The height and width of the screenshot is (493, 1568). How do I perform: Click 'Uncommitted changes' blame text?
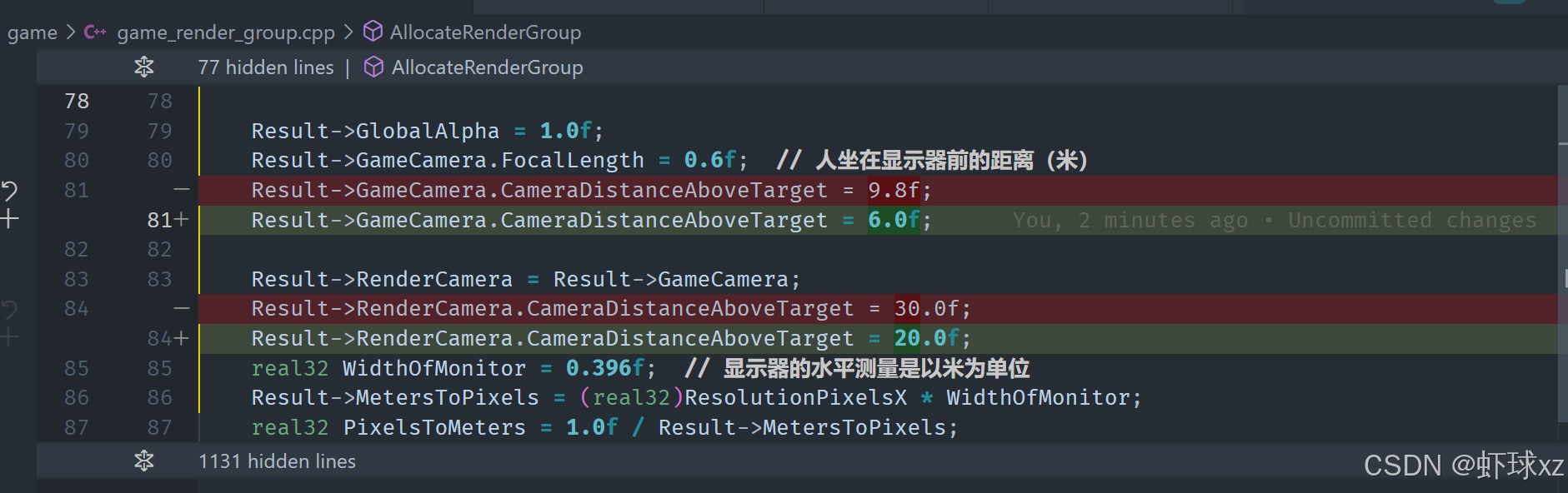click(1411, 220)
